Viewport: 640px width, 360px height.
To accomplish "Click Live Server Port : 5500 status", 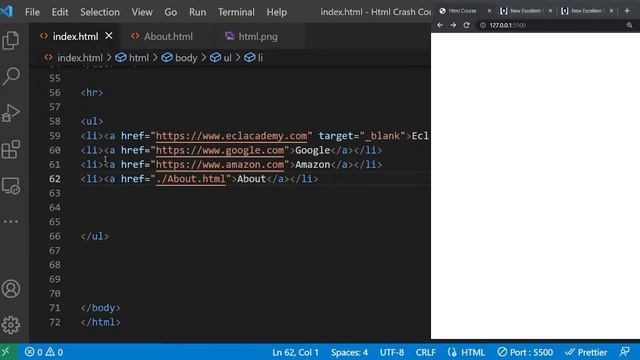I will [525, 352].
